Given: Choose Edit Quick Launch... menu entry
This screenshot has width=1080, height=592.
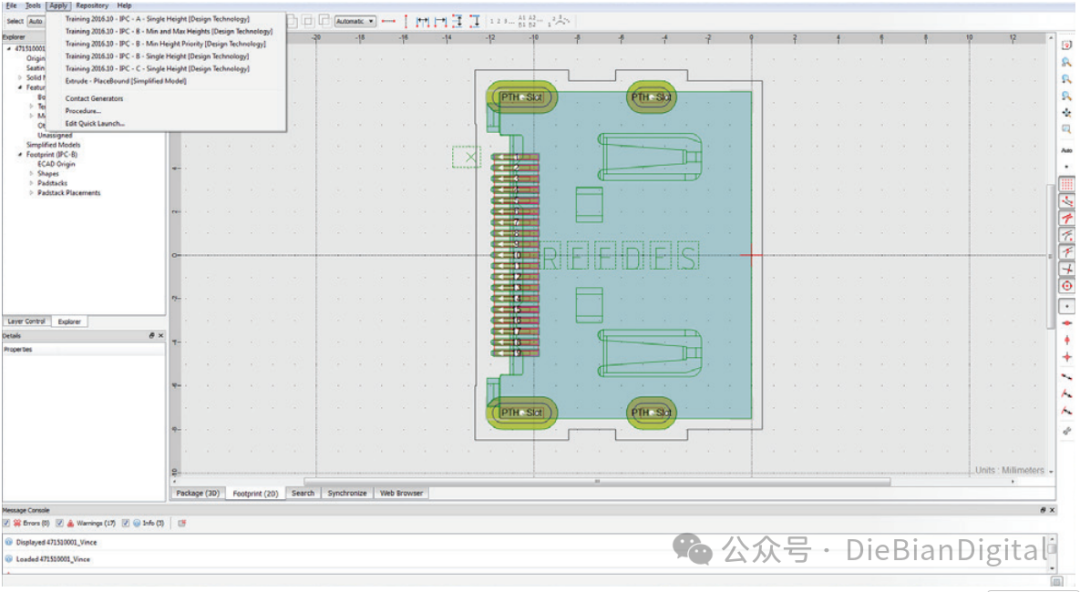Looking at the screenshot, I should [x=95, y=123].
